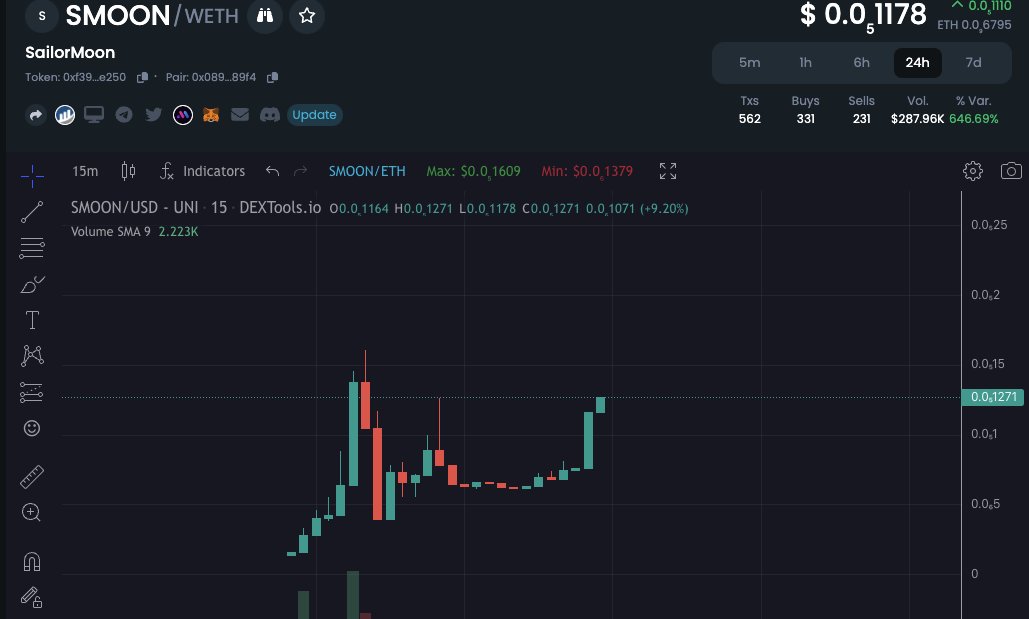1029x619 pixels.
Task: Click the $287.96K volume value
Action: pyautogui.click(x=917, y=119)
